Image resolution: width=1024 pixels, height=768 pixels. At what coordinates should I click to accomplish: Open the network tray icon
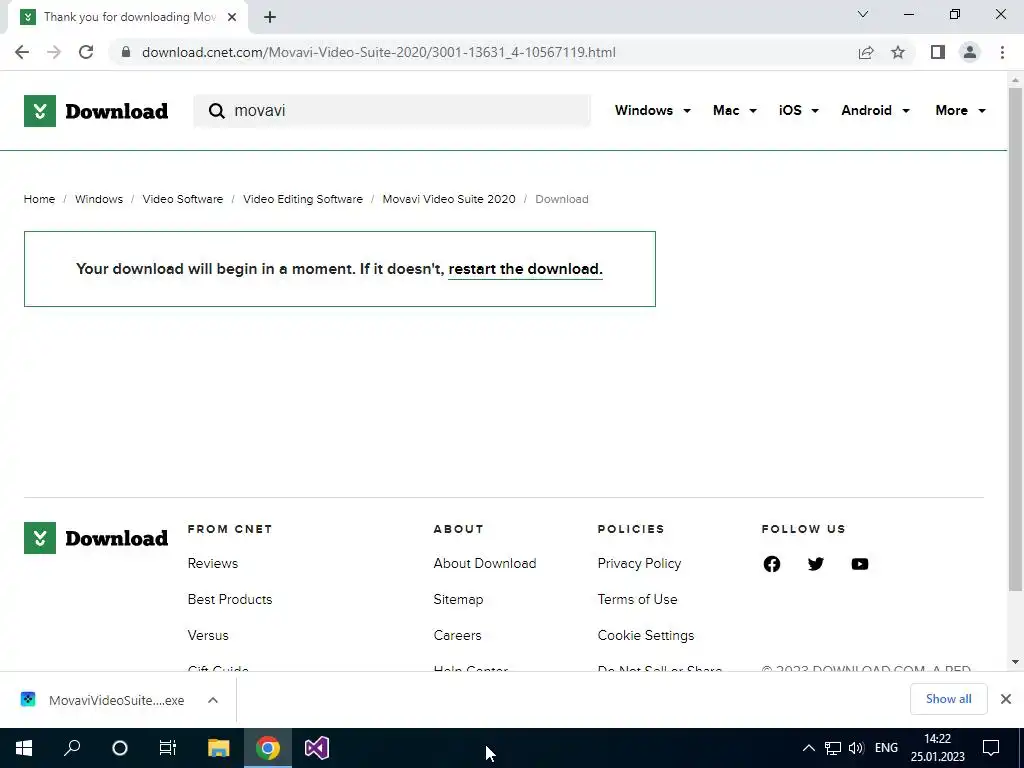coord(833,748)
